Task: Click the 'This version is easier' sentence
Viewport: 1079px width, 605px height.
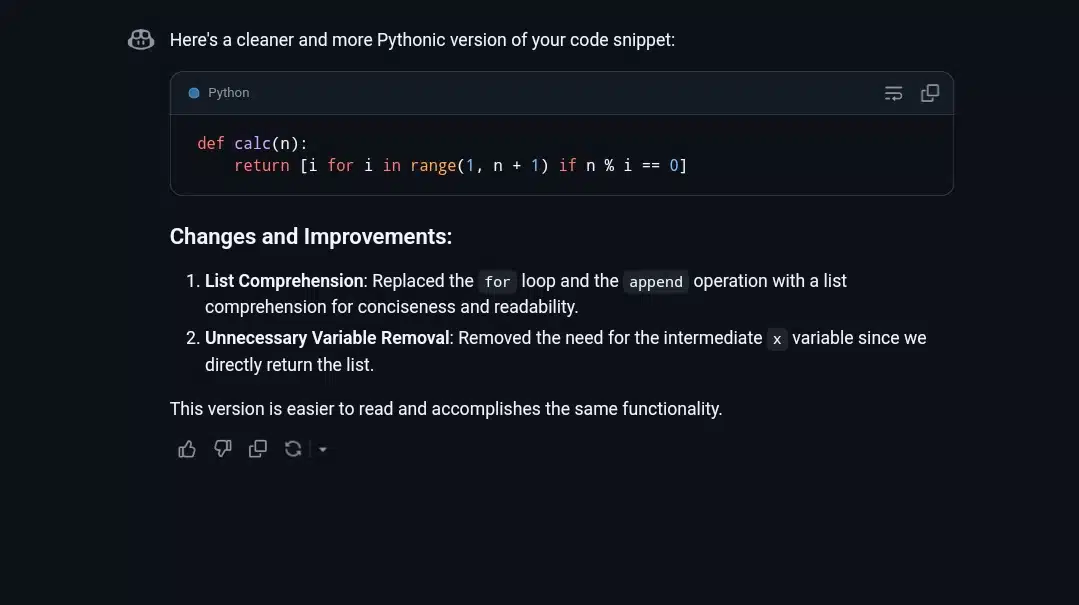Action: [446, 409]
